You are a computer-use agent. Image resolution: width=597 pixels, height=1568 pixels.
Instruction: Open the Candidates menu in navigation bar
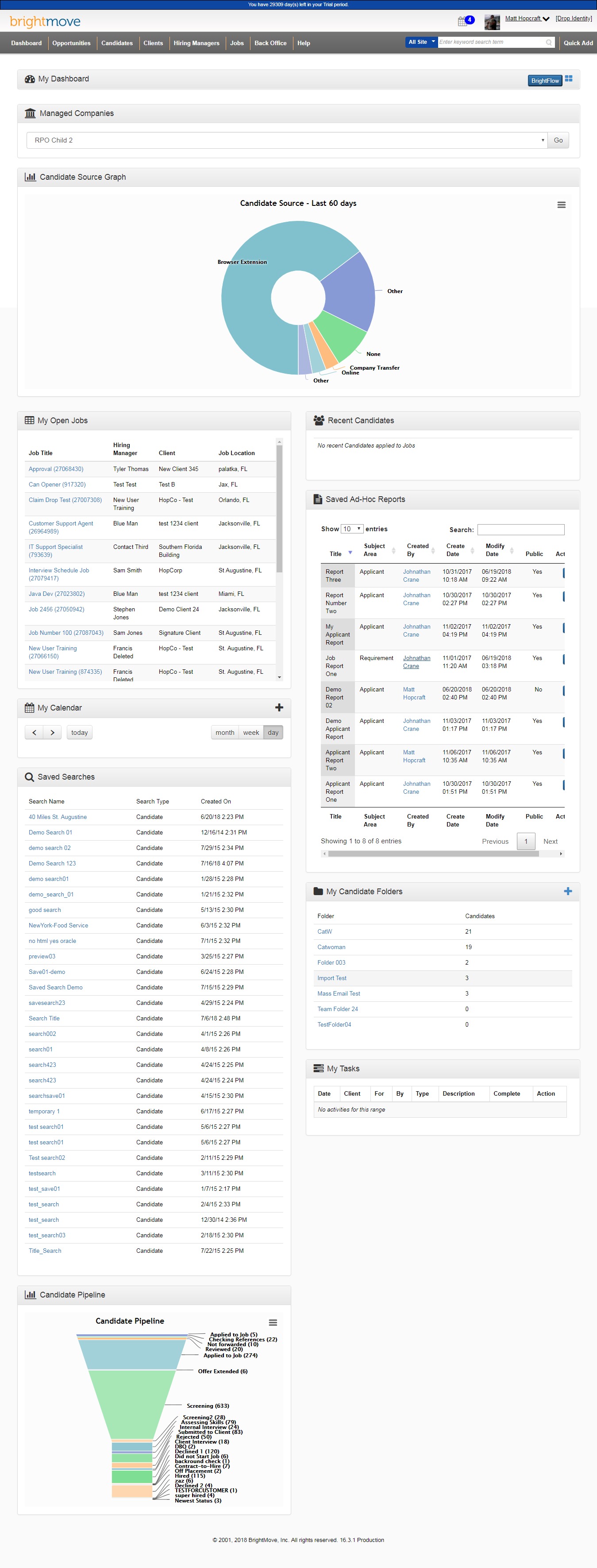[117, 43]
